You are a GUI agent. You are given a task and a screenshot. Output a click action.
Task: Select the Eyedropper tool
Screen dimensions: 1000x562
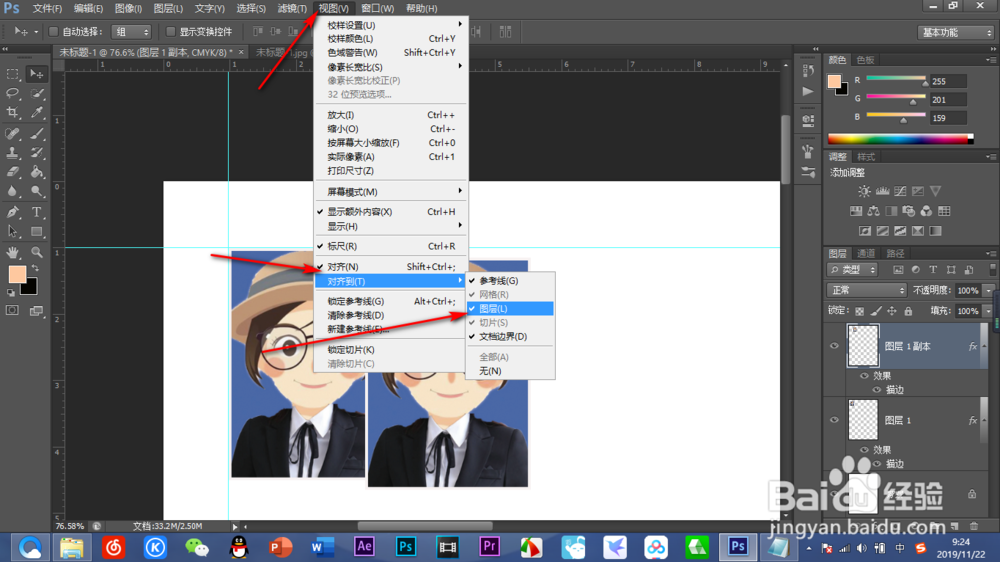36,113
